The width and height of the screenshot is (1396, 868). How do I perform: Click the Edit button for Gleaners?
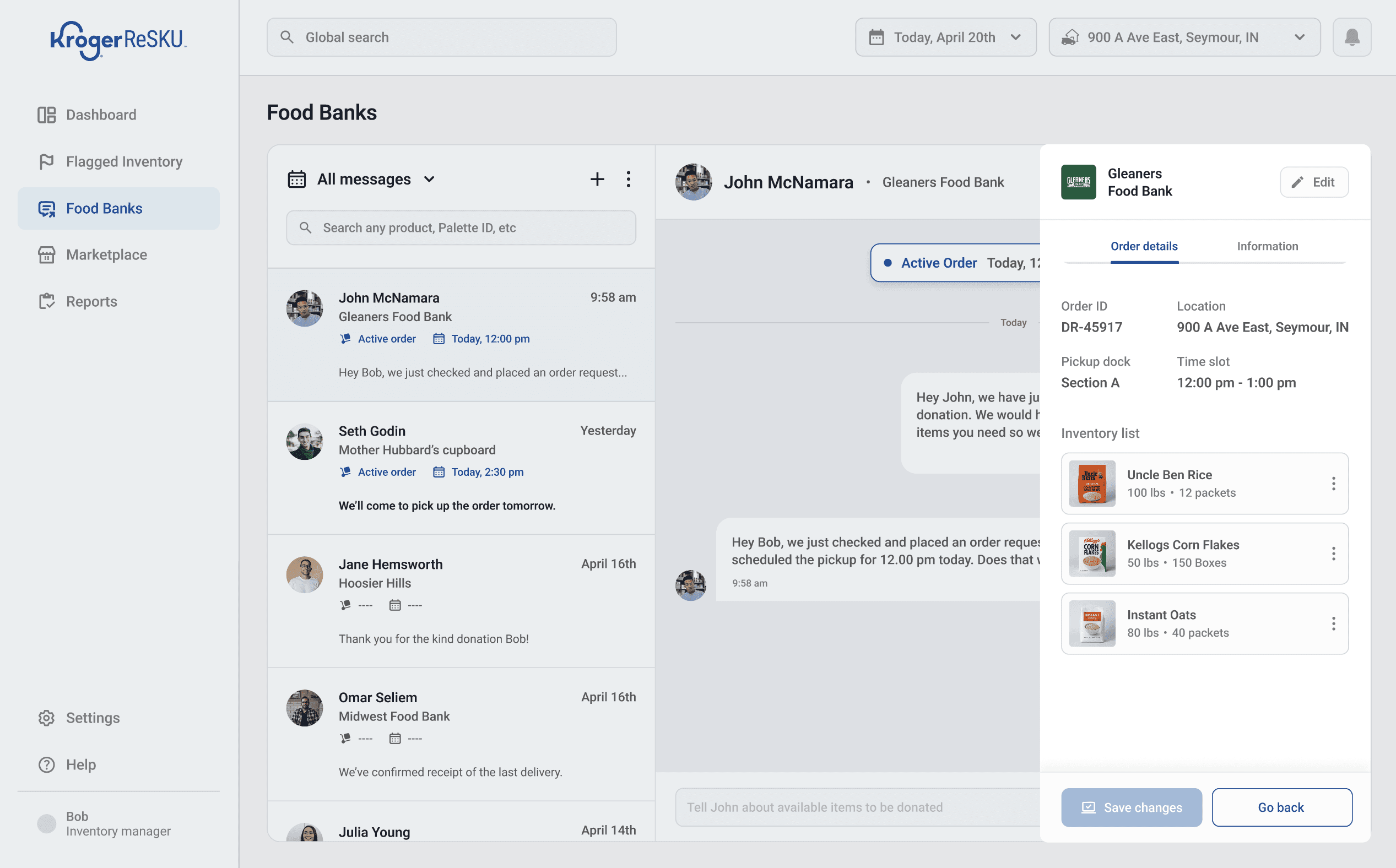pyautogui.click(x=1313, y=182)
